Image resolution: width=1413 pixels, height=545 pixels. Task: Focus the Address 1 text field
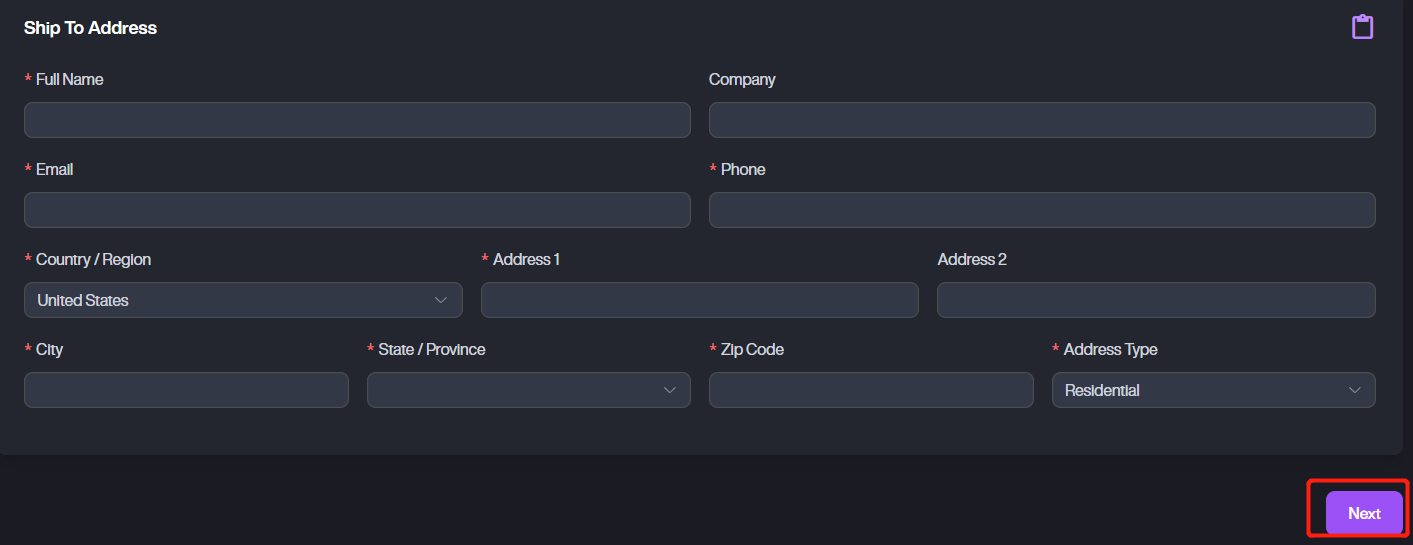coord(699,300)
